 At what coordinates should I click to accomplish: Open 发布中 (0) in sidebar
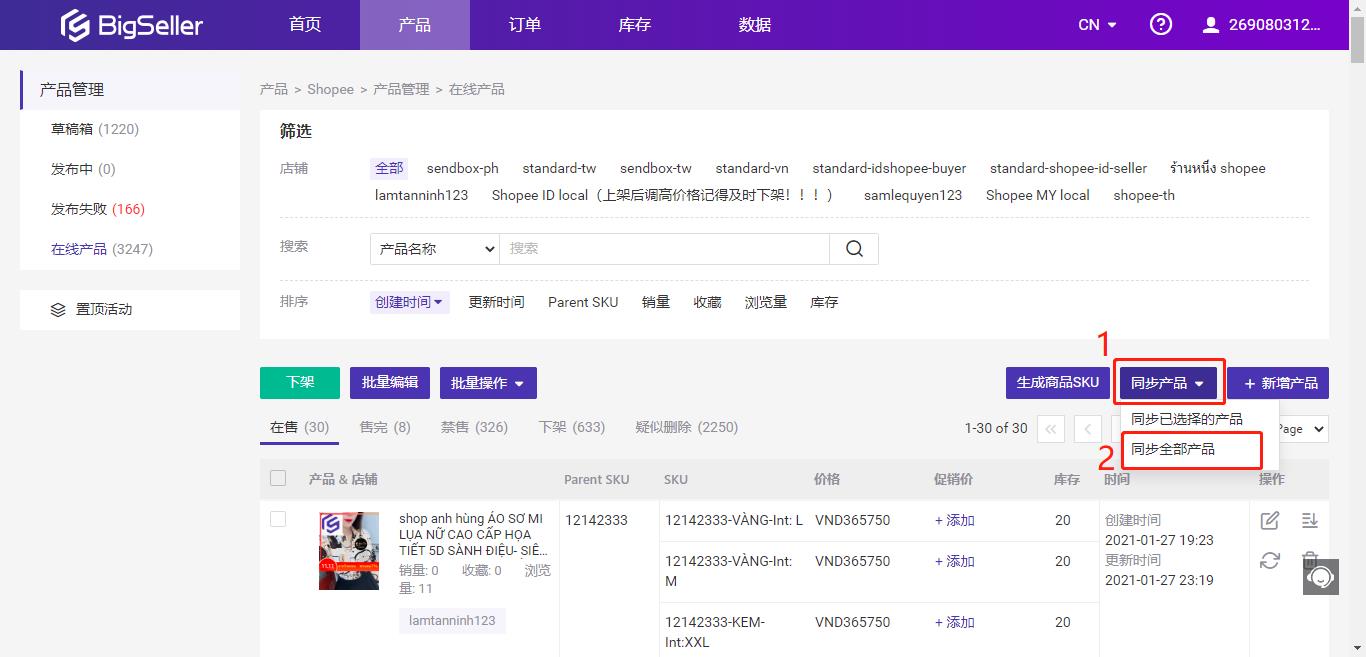[83, 170]
